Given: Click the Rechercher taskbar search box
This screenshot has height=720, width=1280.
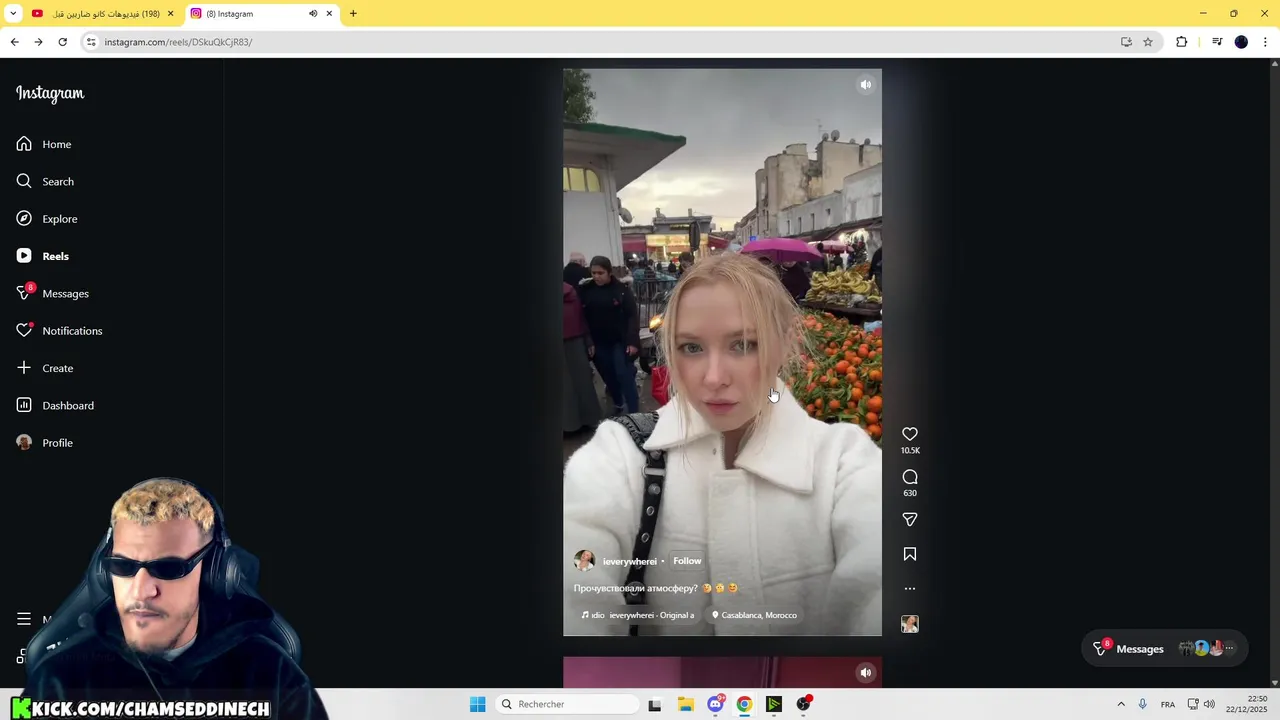Looking at the screenshot, I should (568, 704).
